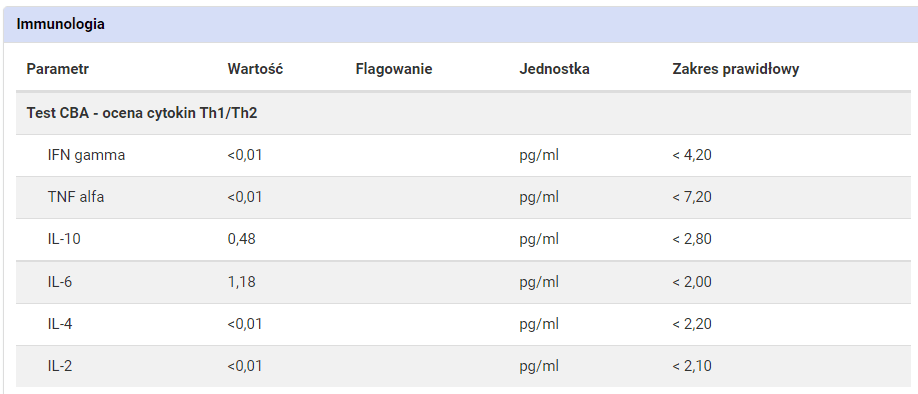Viewport: 918px width, 394px height.
Task: Click the TNF alfa parameter name
Action: point(76,197)
